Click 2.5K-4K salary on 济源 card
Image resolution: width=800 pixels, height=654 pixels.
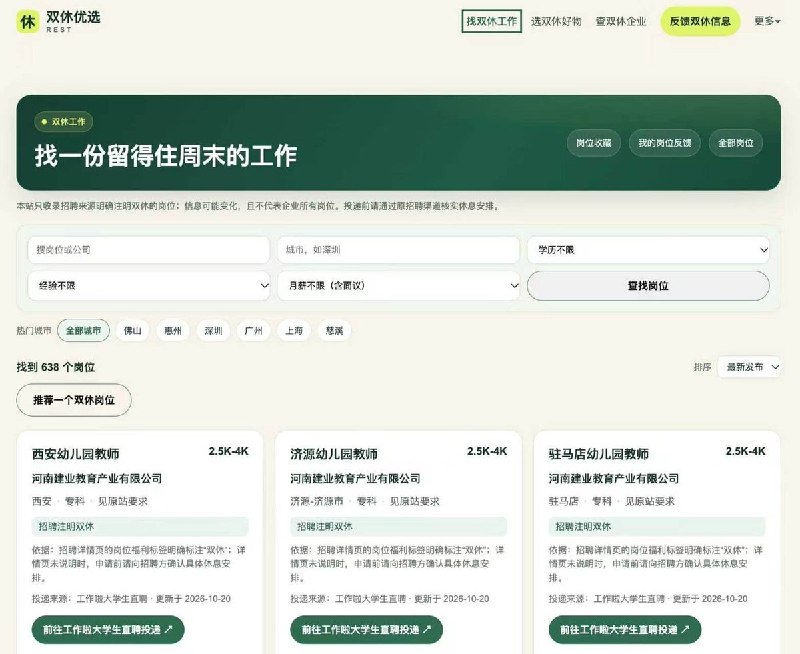pyautogui.click(x=487, y=451)
